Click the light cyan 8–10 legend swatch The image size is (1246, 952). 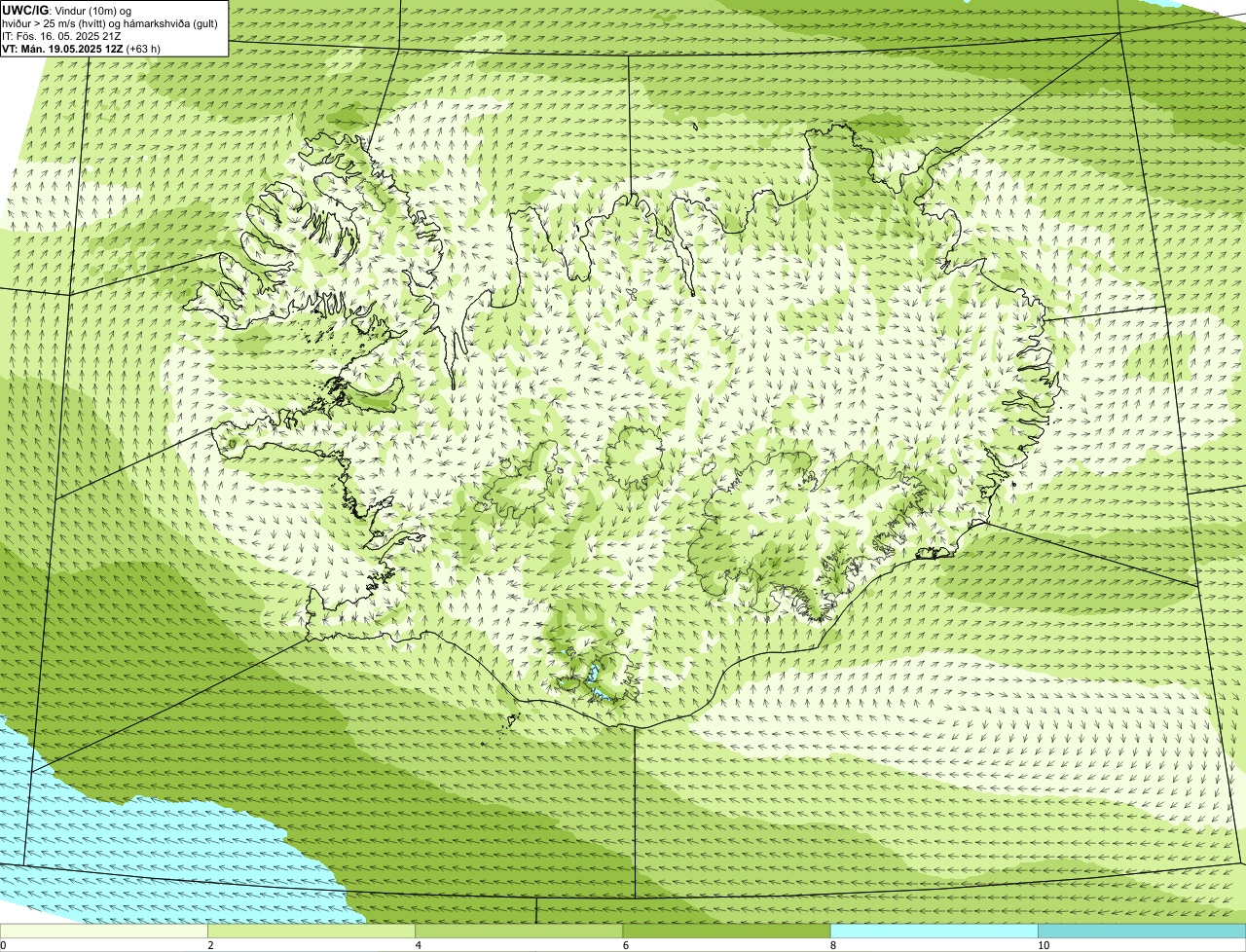tap(934, 931)
